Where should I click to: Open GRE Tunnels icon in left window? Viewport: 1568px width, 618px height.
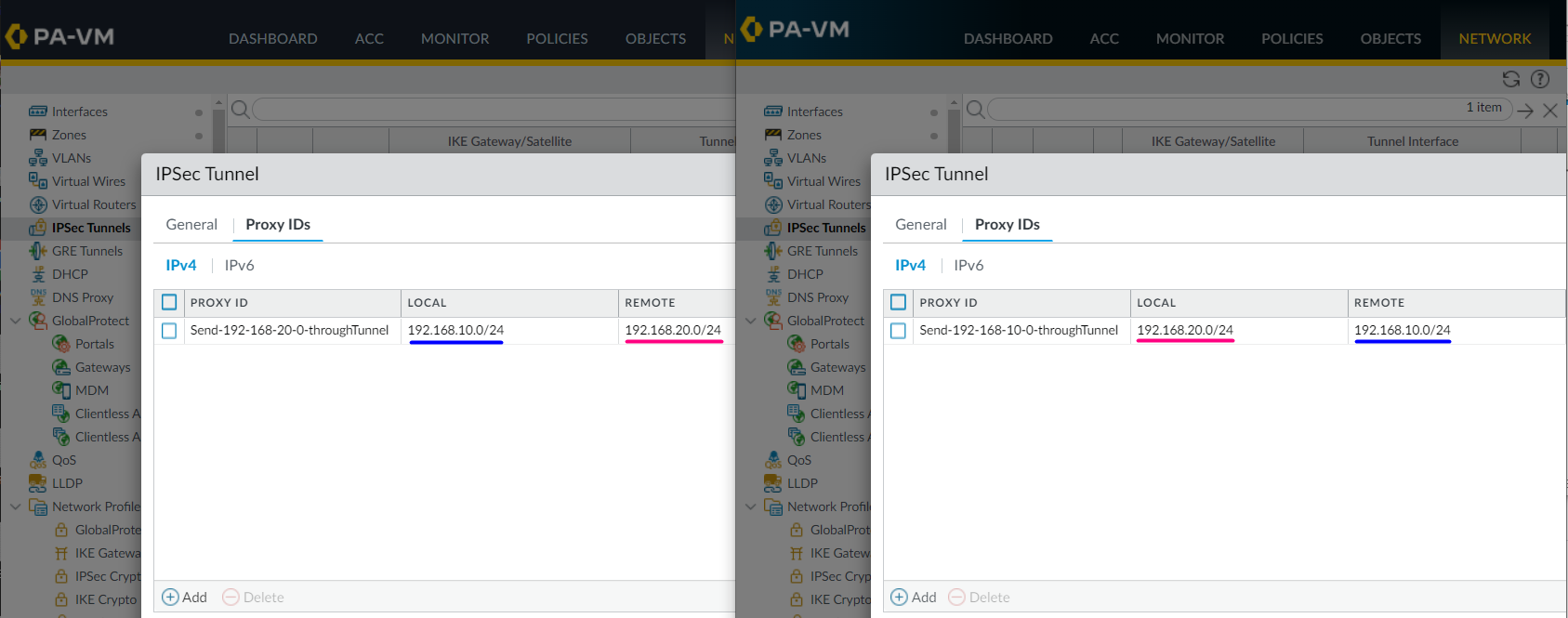(x=38, y=251)
